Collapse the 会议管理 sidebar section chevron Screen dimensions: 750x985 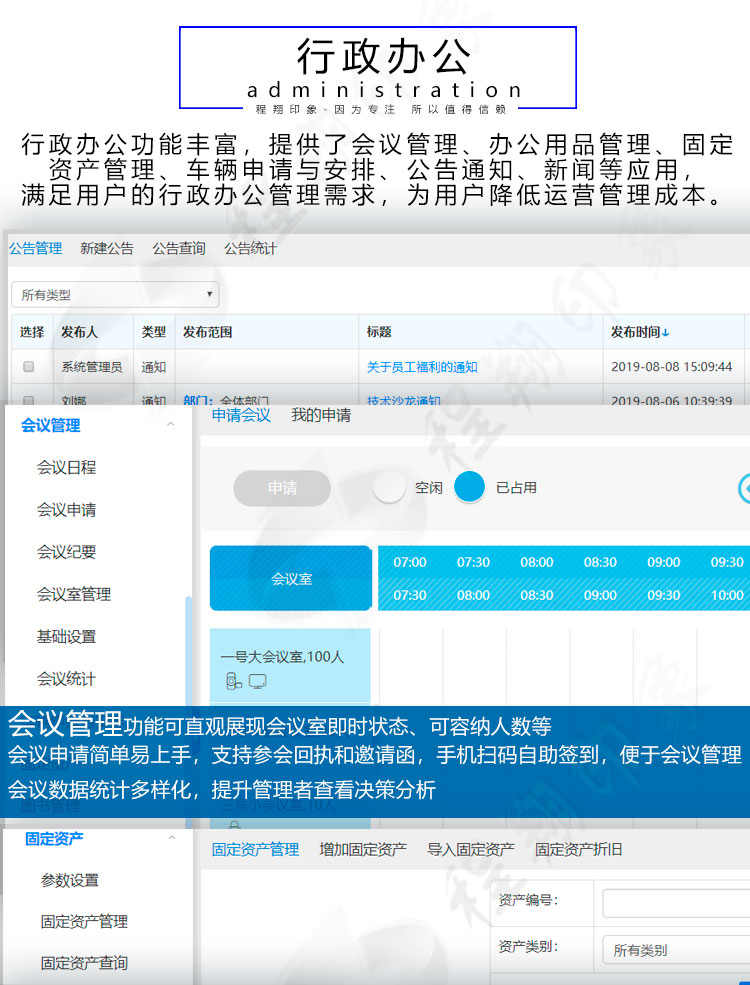tap(171, 425)
